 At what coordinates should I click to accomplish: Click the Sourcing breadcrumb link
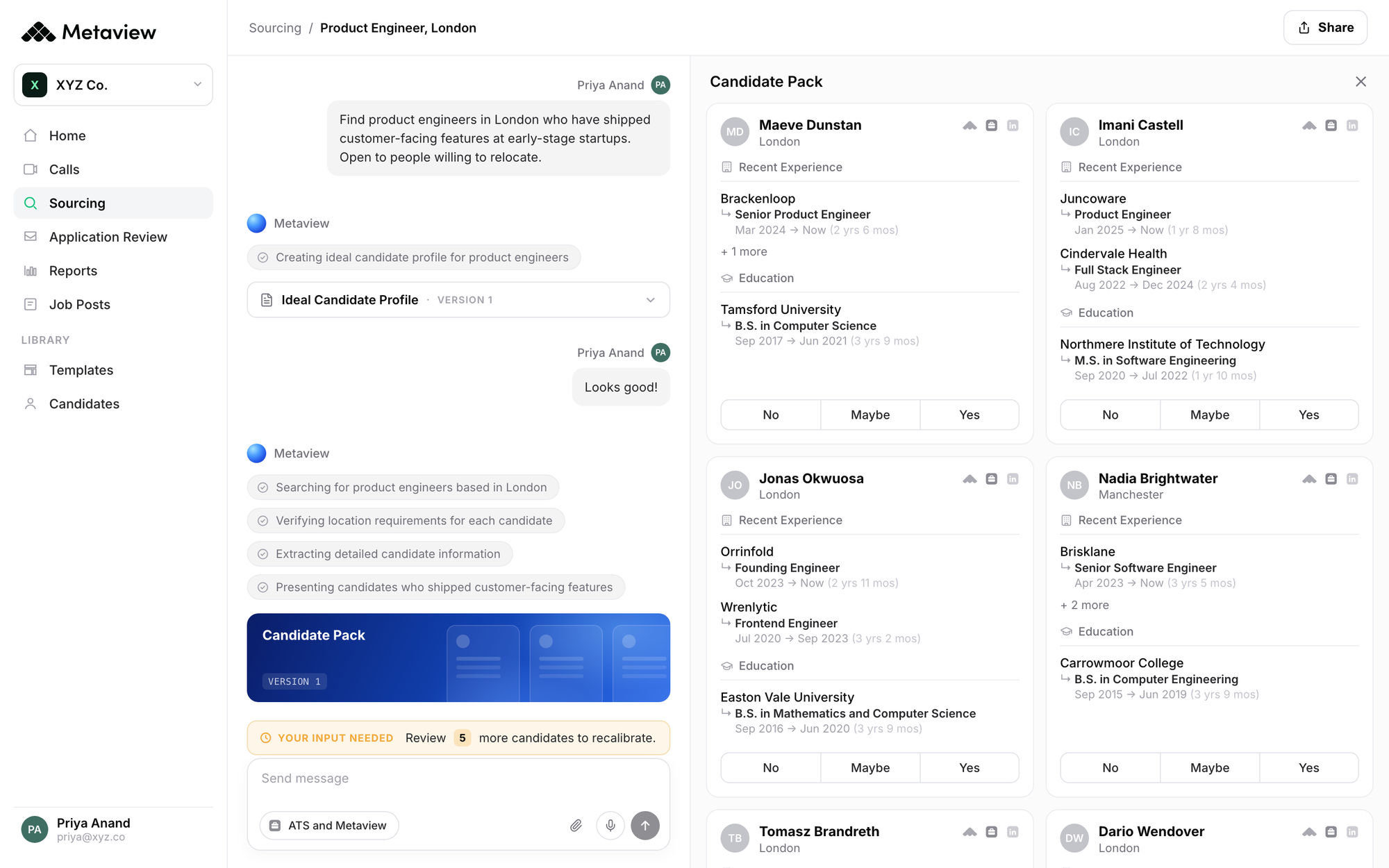click(x=275, y=28)
